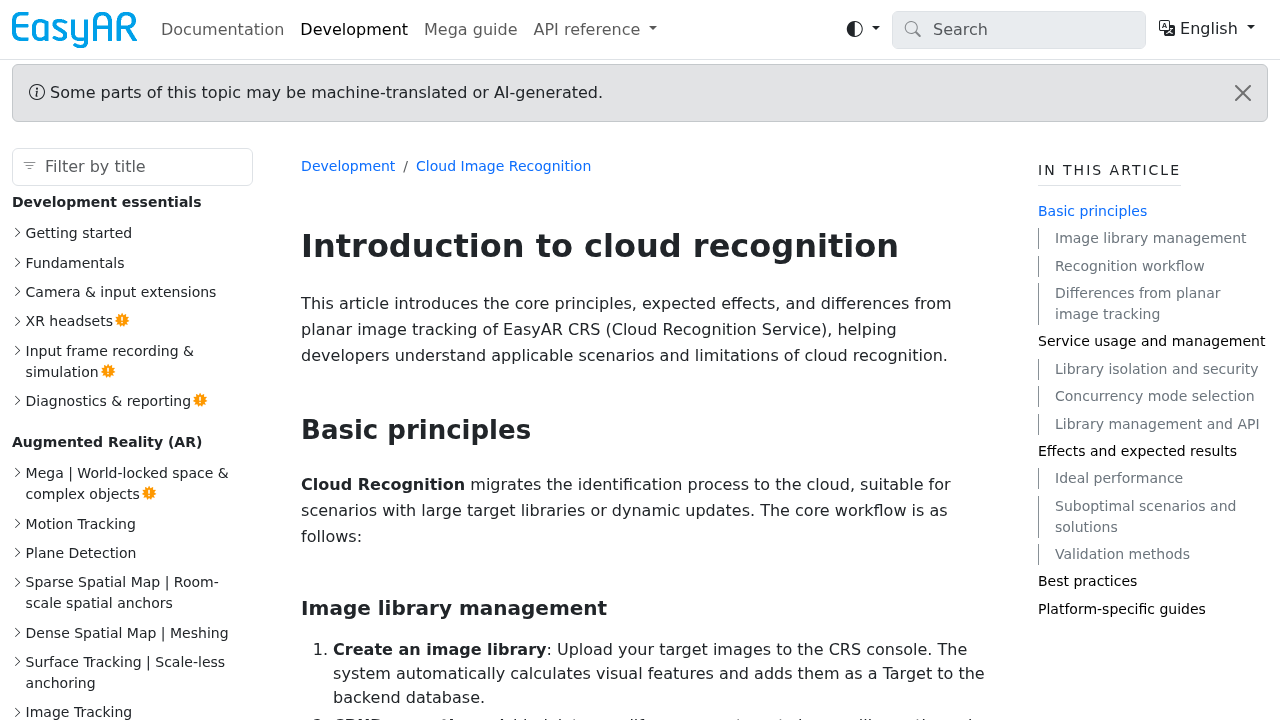
Task: Expand the Sparse Spatial Map chevron
Action: pyautogui.click(x=17, y=582)
